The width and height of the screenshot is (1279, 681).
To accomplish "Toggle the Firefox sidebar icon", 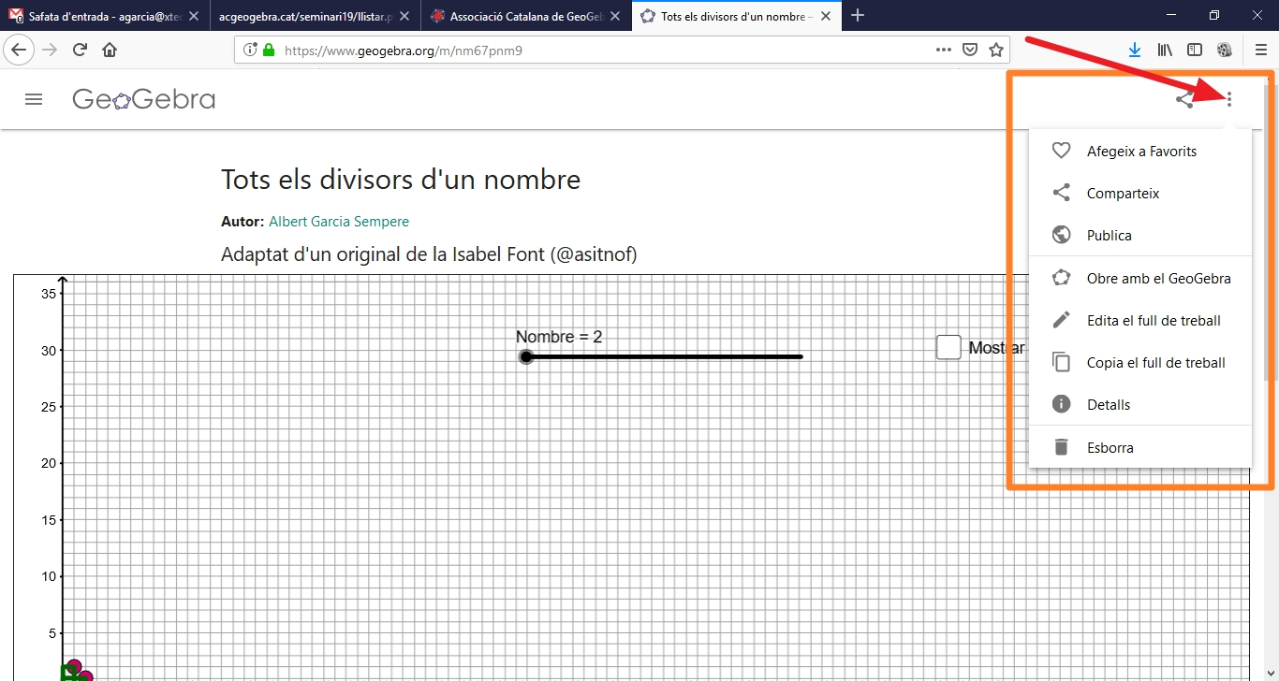I will coord(1195,49).
